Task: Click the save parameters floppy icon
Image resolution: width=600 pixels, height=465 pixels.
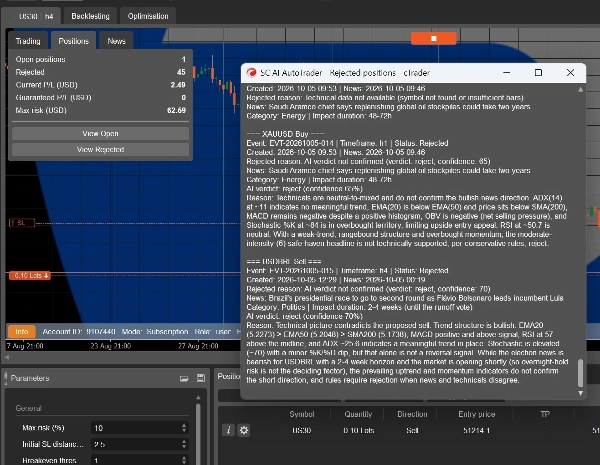Action: pos(201,378)
